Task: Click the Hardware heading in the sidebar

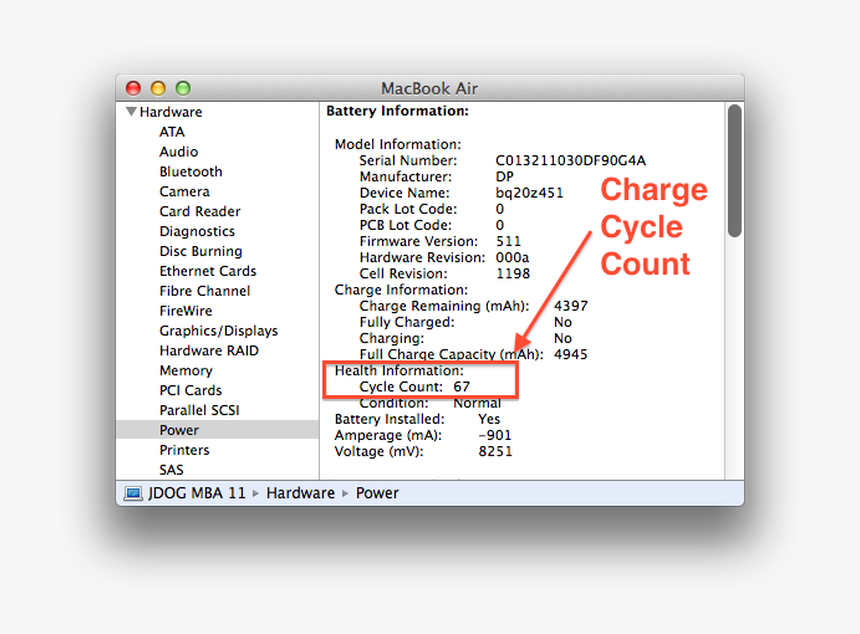Action: pyautogui.click(x=171, y=112)
